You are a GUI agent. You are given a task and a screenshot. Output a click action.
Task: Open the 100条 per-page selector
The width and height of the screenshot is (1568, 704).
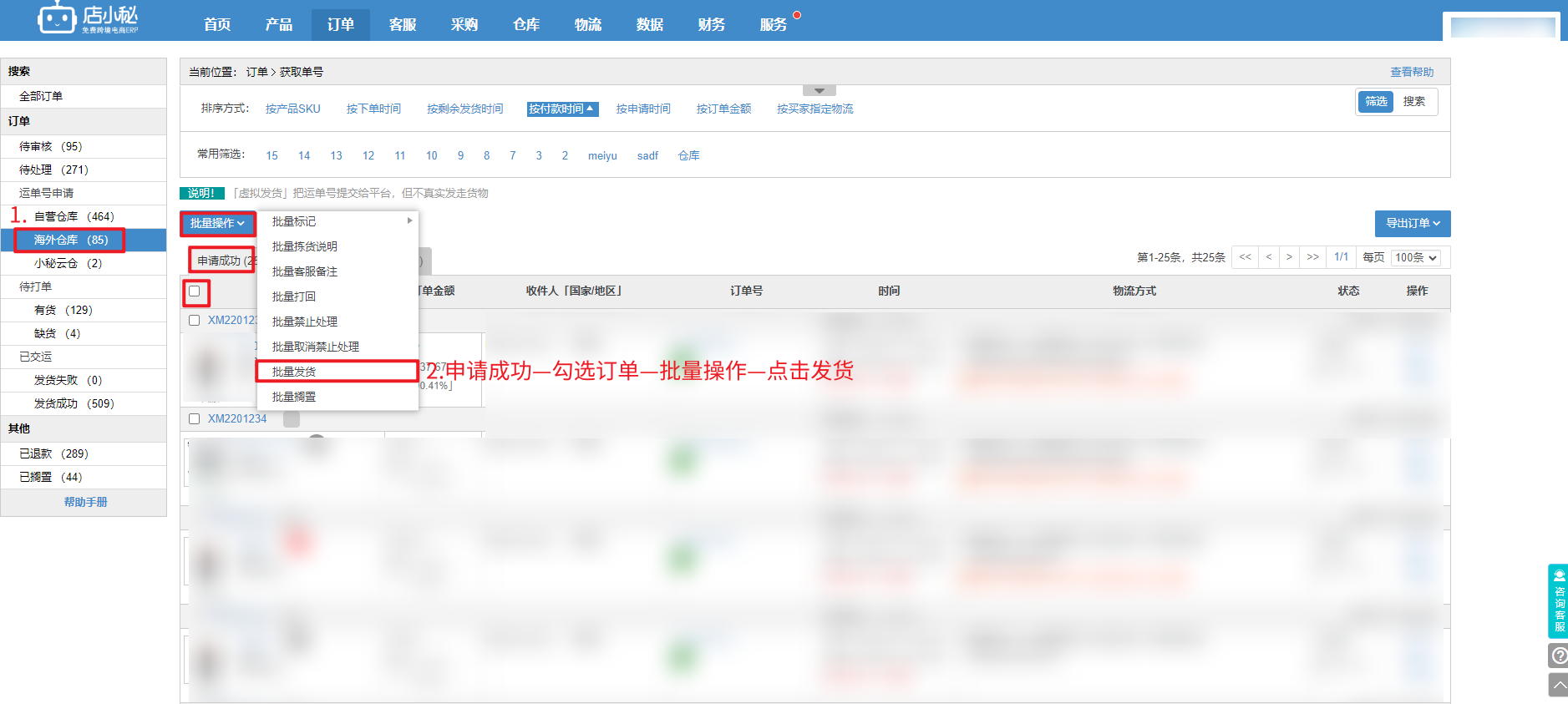(1415, 258)
